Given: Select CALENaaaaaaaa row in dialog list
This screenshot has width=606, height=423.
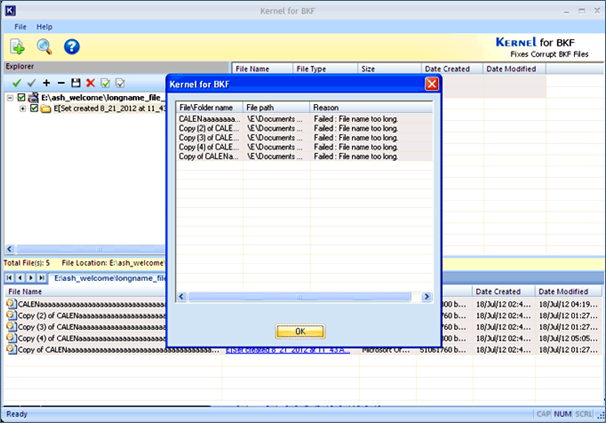Looking at the screenshot, I should click(x=304, y=119).
